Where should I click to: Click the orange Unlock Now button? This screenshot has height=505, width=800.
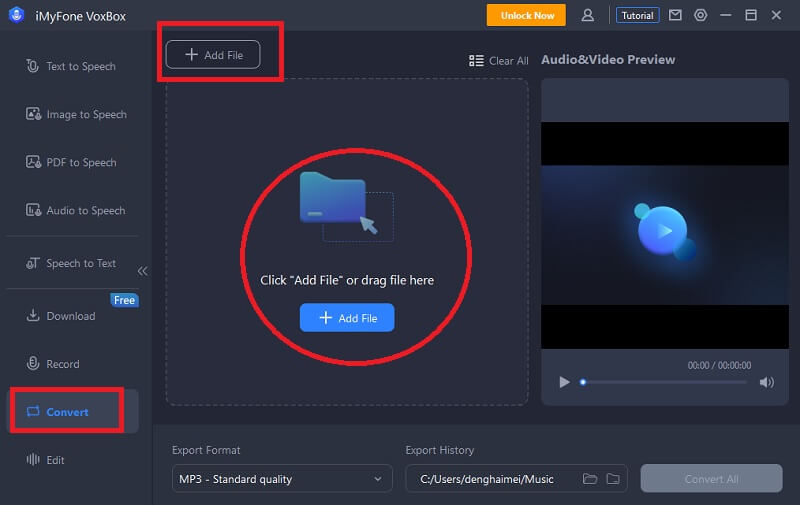click(x=527, y=15)
